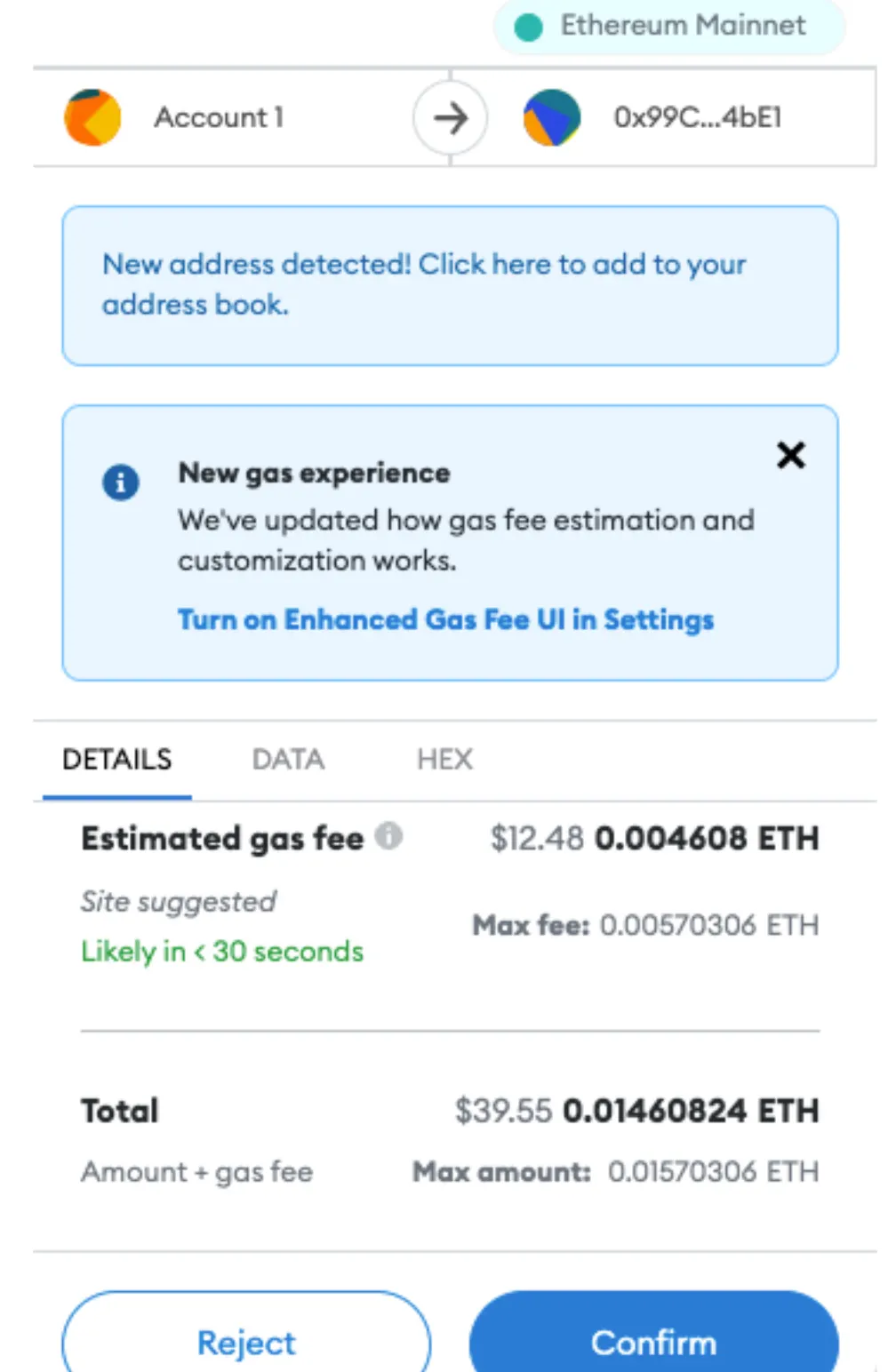Reject the transaction
Image resolution: width=888 pixels, height=1372 pixels.
point(246,1342)
